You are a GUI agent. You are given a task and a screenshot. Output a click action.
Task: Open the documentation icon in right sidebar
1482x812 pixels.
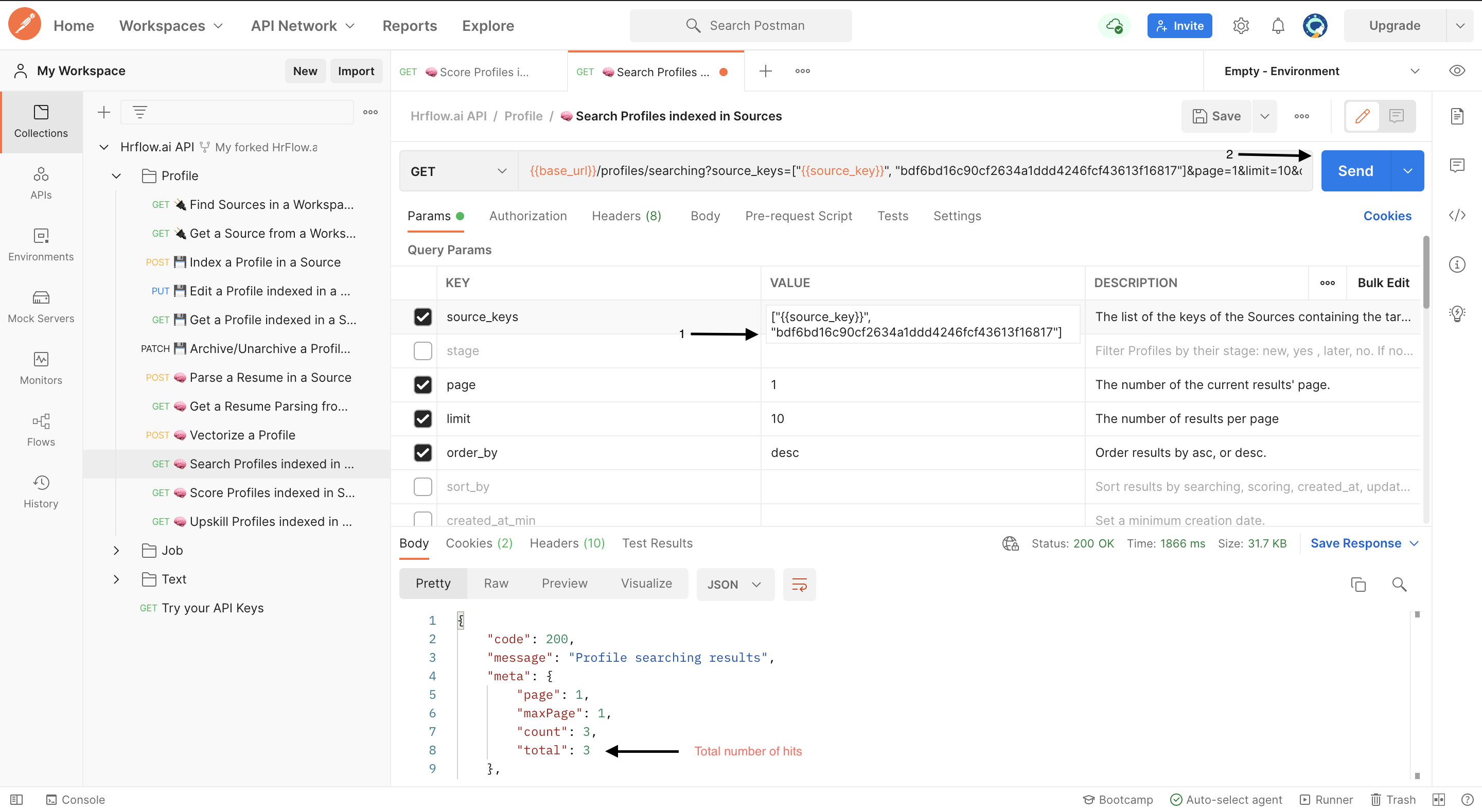click(1457, 116)
